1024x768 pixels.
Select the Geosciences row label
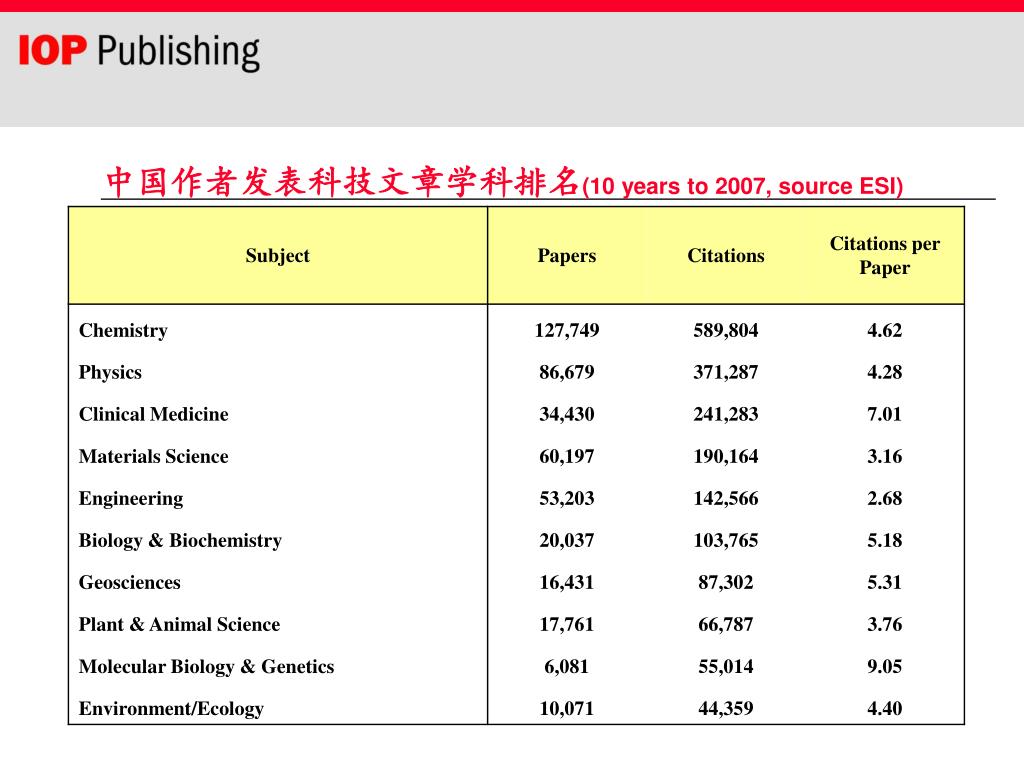[x=129, y=583]
